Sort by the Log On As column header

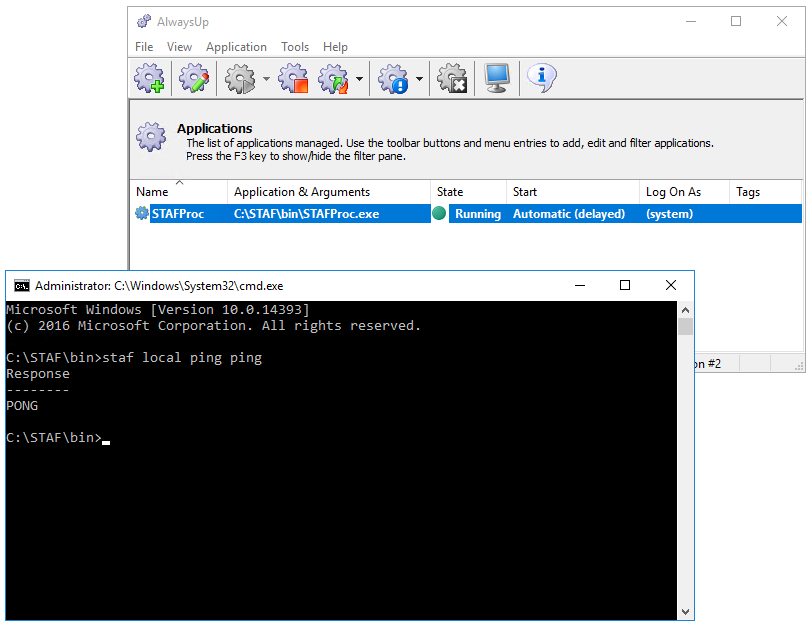(684, 192)
